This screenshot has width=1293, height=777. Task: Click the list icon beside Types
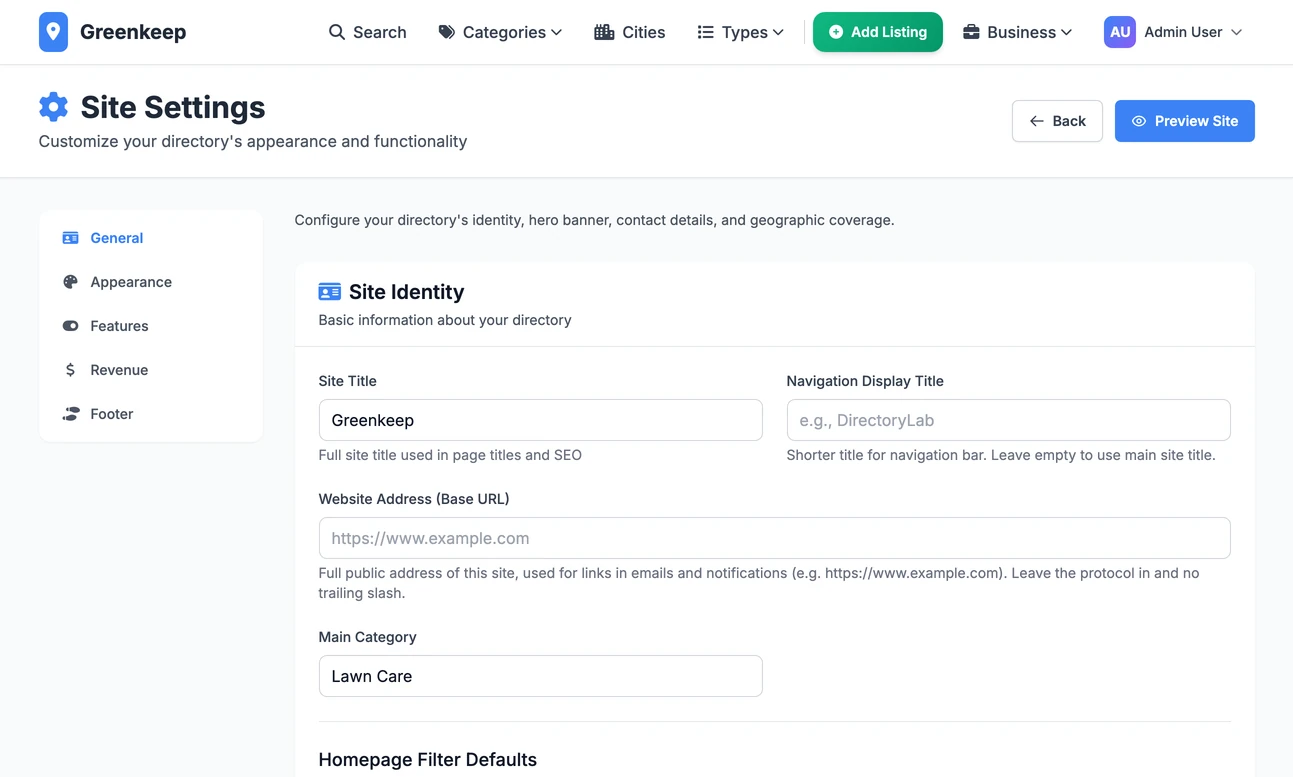click(x=705, y=32)
